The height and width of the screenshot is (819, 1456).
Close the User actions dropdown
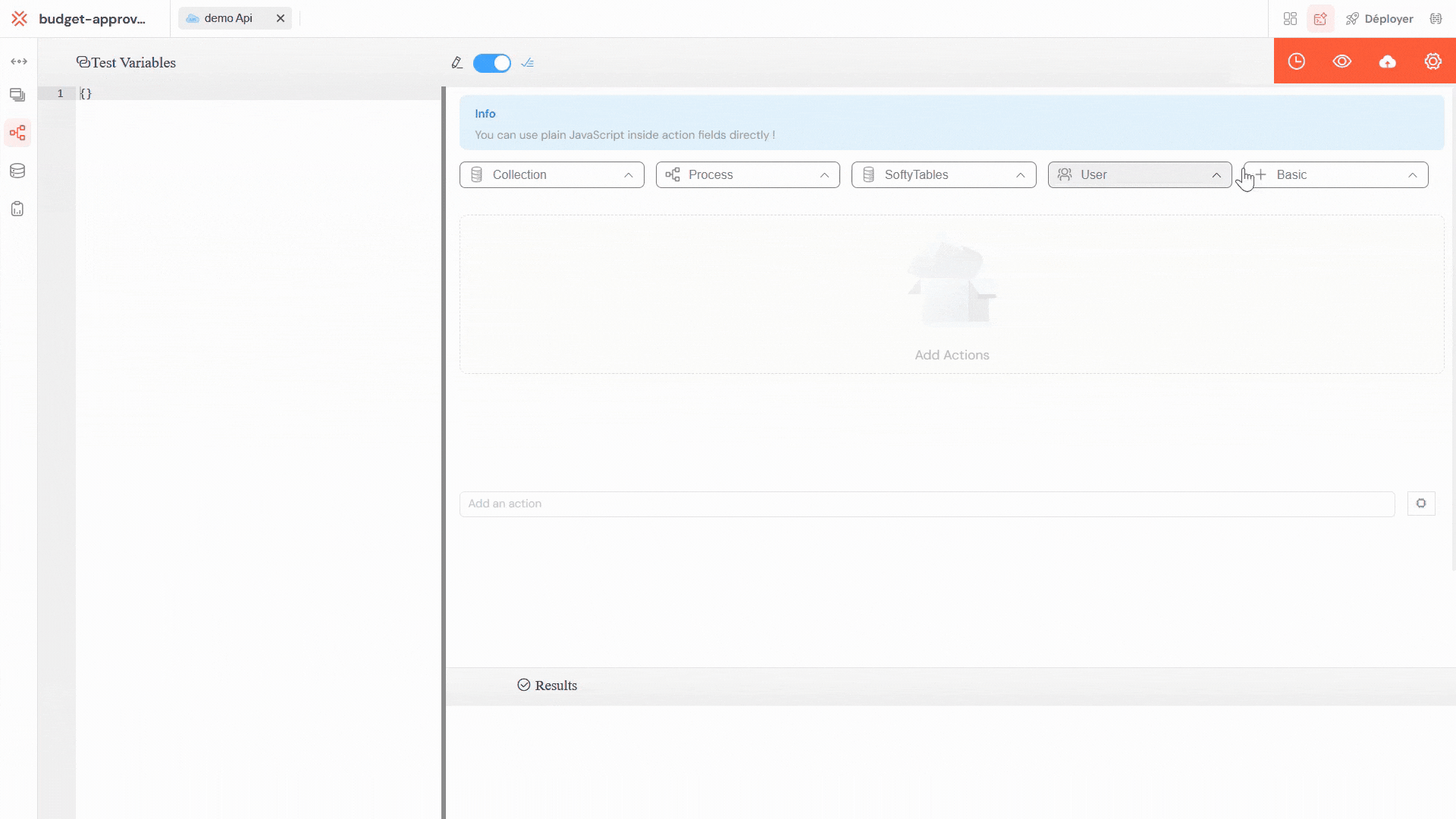pyautogui.click(x=1216, y=174)
